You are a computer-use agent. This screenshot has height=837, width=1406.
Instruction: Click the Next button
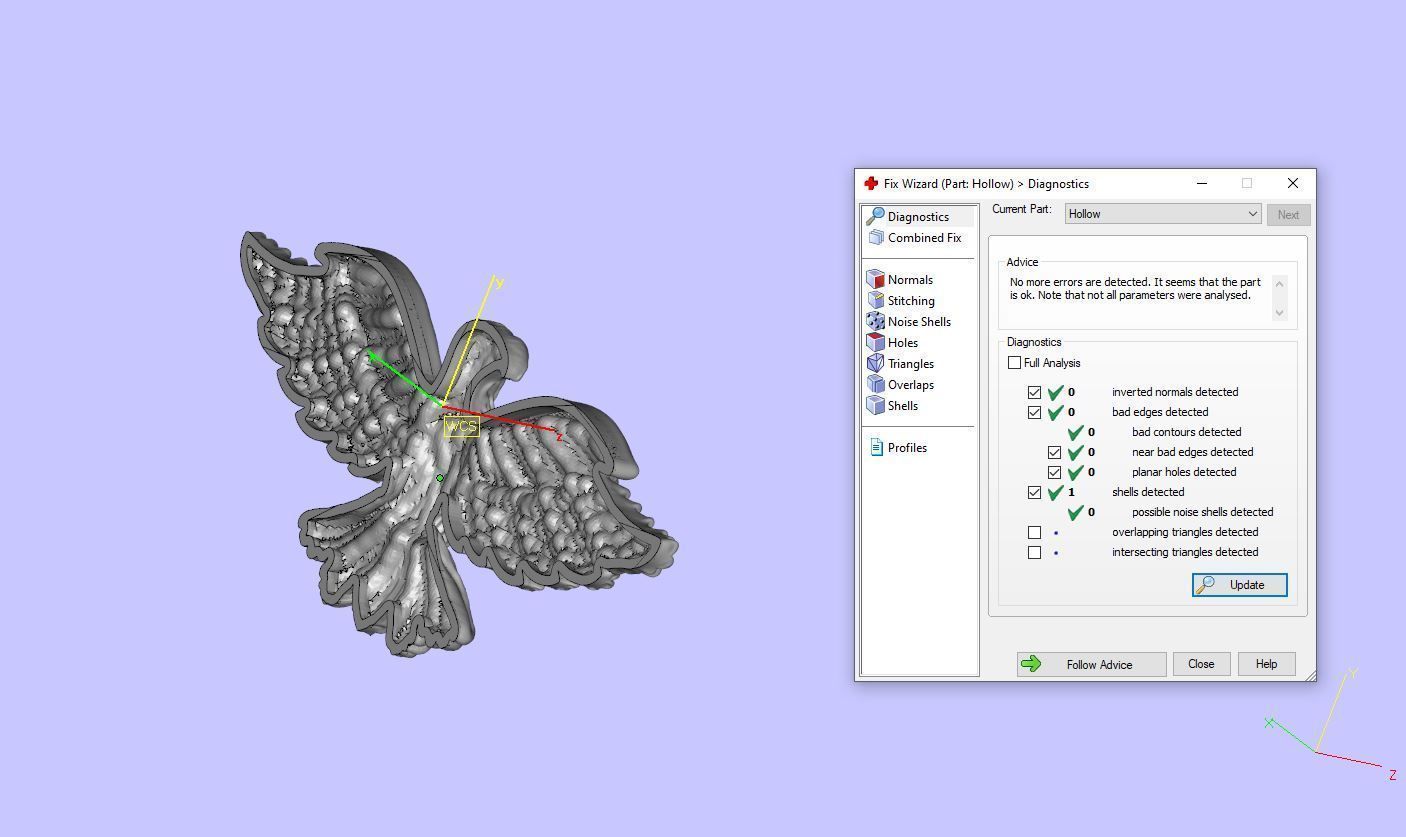1288,214
